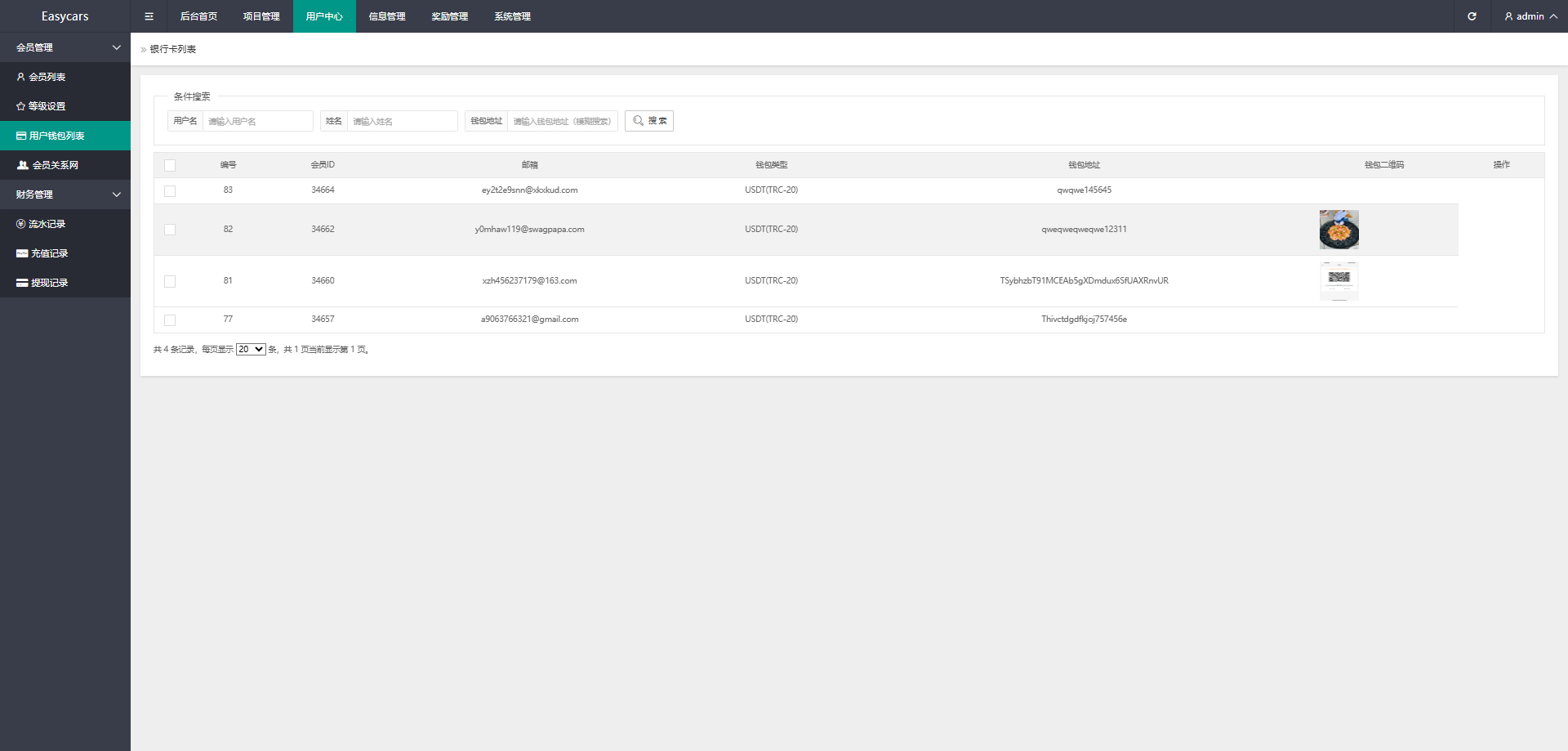Open the rows-per-page dropdown showing 20
The width and height of the screenshot is (1568, 751).
coord(251,350)
